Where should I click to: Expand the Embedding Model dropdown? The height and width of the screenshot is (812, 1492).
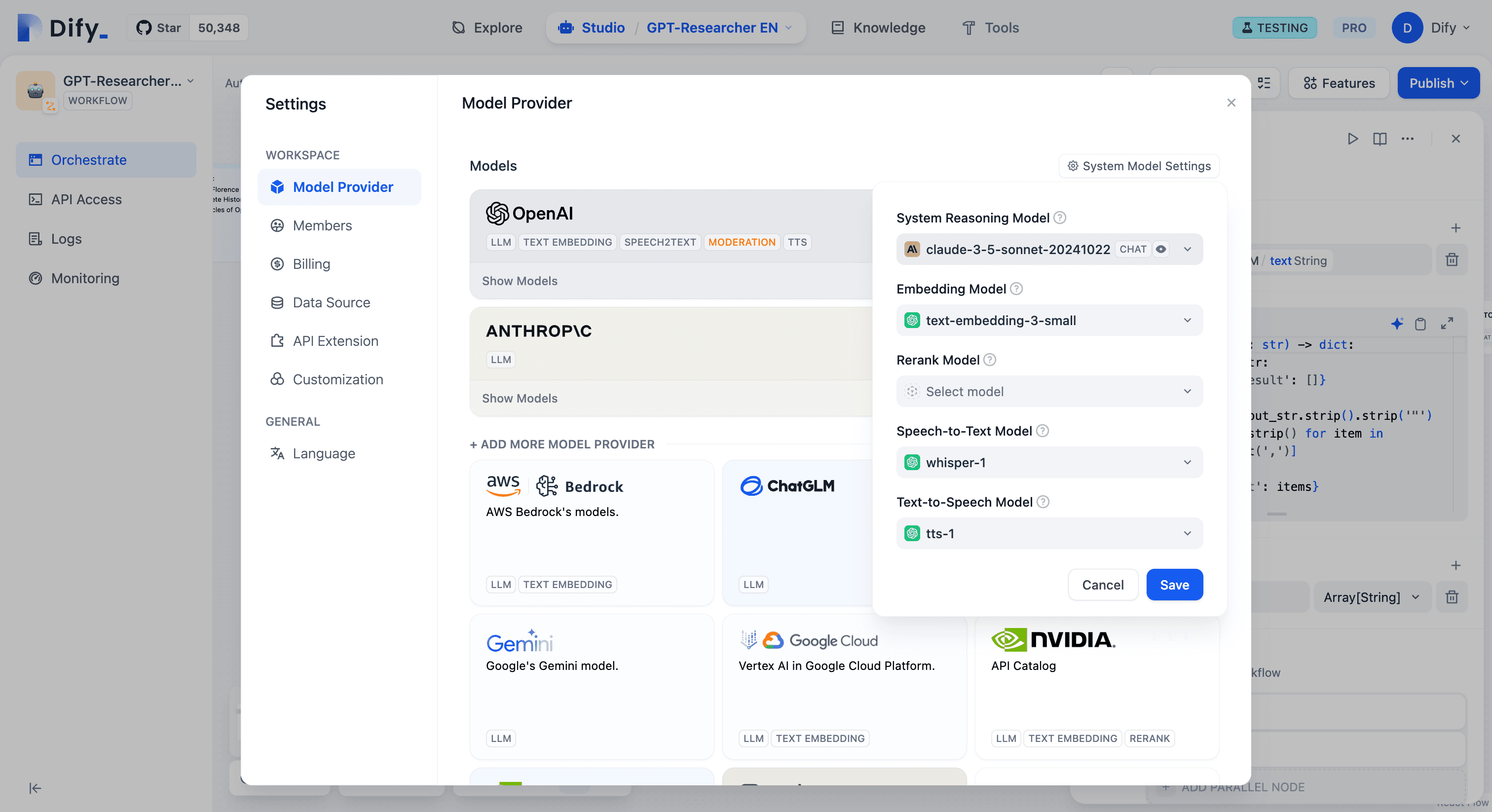point(1049,320)
